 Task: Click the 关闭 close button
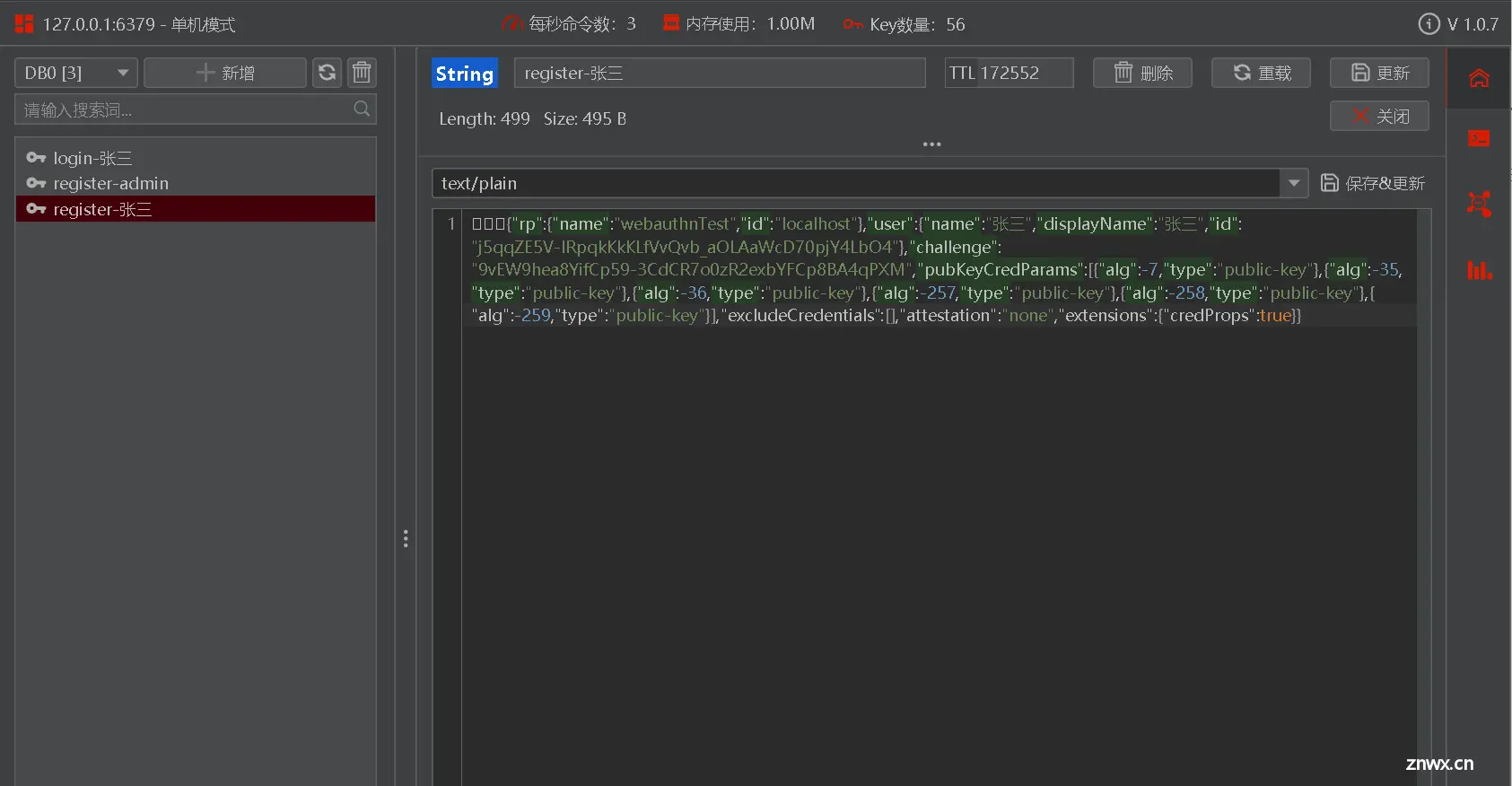pyautogui.click(x=1379, y=116)
